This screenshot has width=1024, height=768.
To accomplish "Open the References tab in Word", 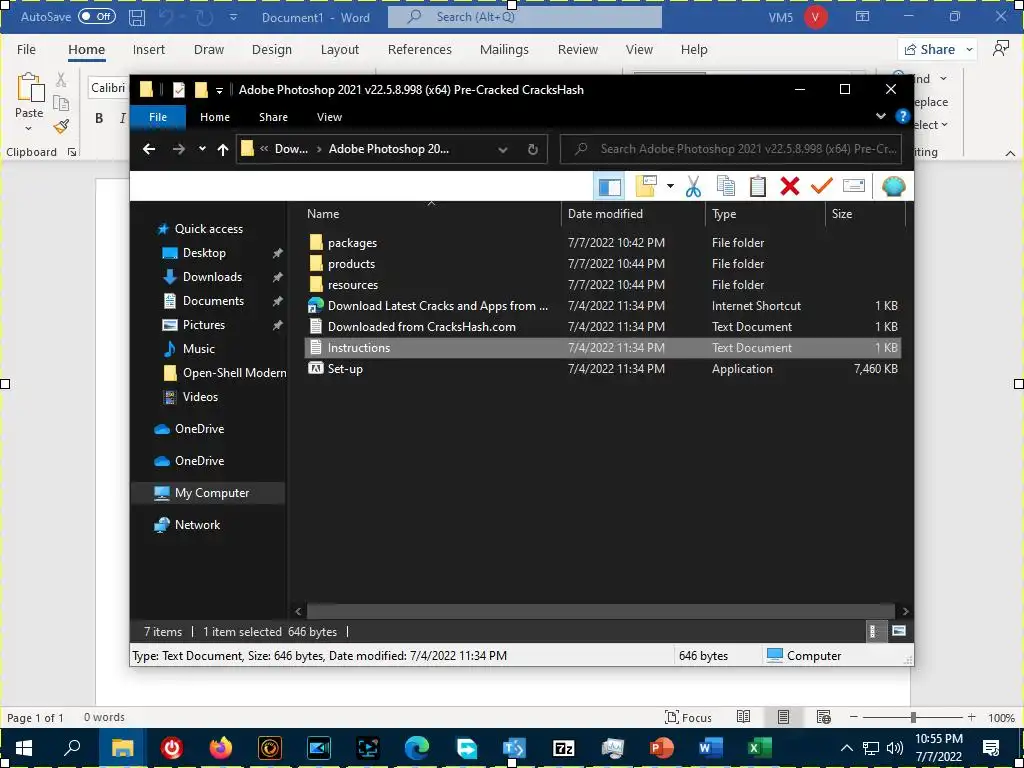I will (420, 50).
